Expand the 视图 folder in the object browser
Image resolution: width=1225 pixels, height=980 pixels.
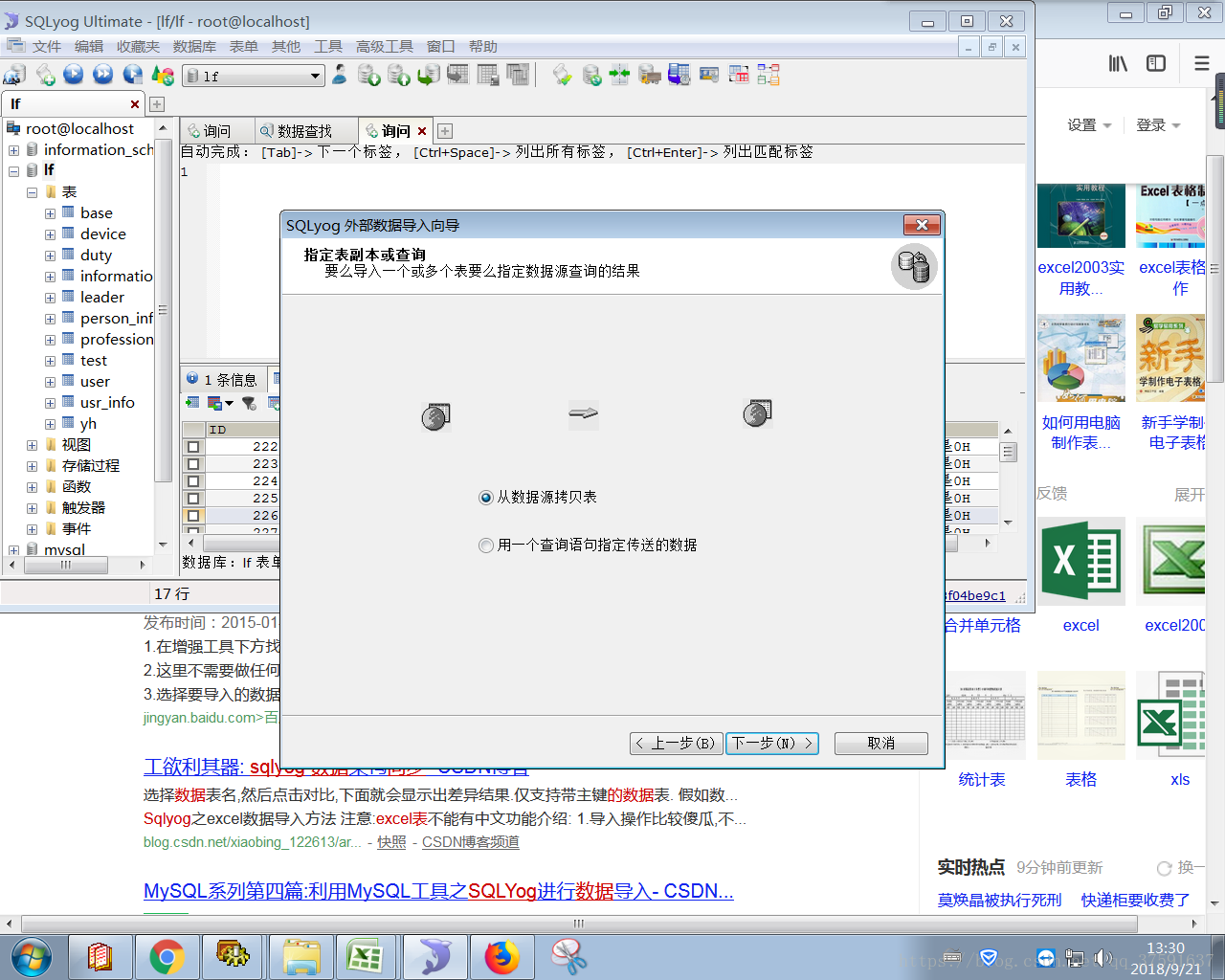point(32,444)
